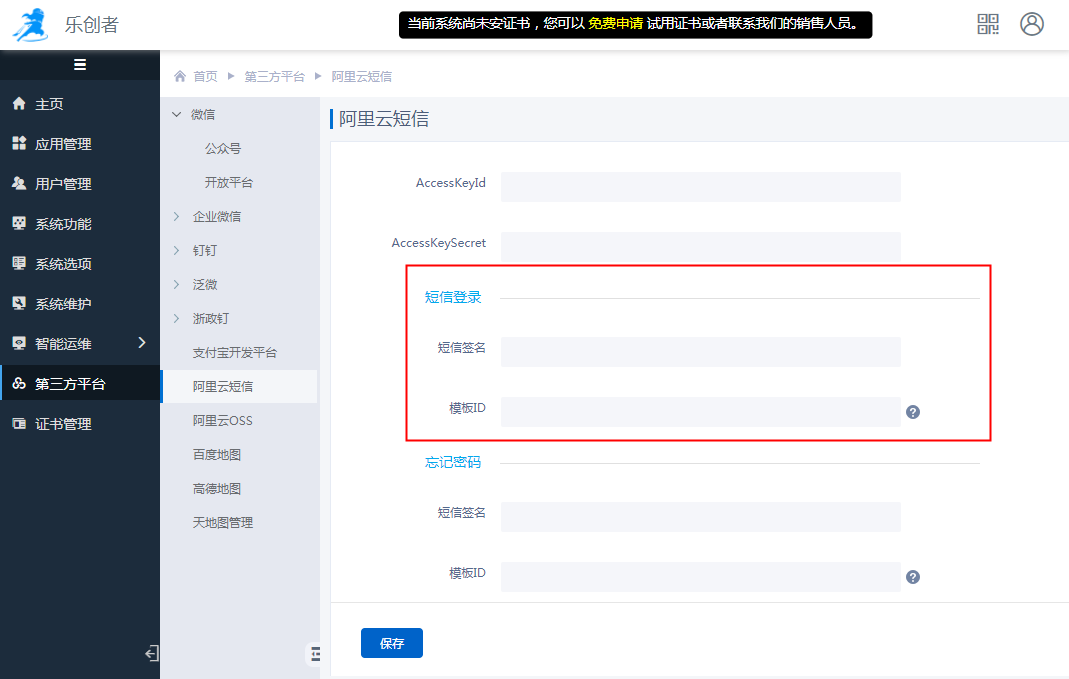Click the 乐创者 logo icon
Viewport: 1069px width, 679px height.
pos(30,25)
